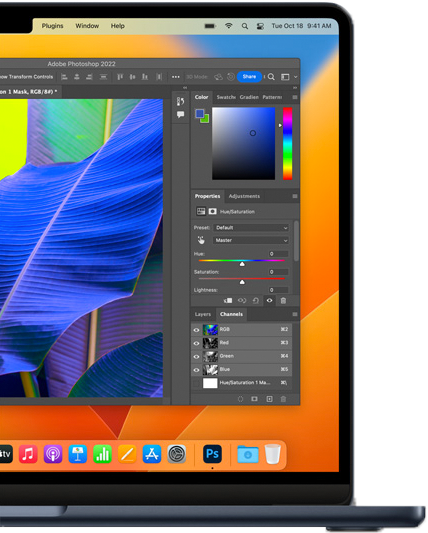
Task: Open System Settings in the Dock
Action: 177,454
